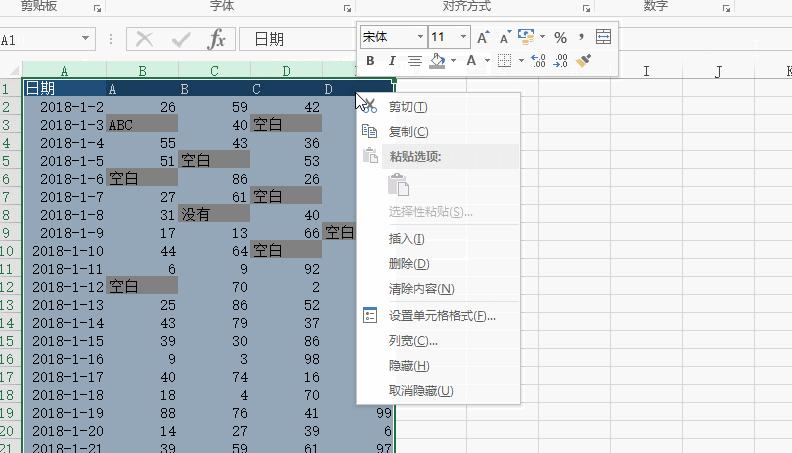Open the Name Box dropdown arrow
Screen dimensions: 792x453
point(85,38)
